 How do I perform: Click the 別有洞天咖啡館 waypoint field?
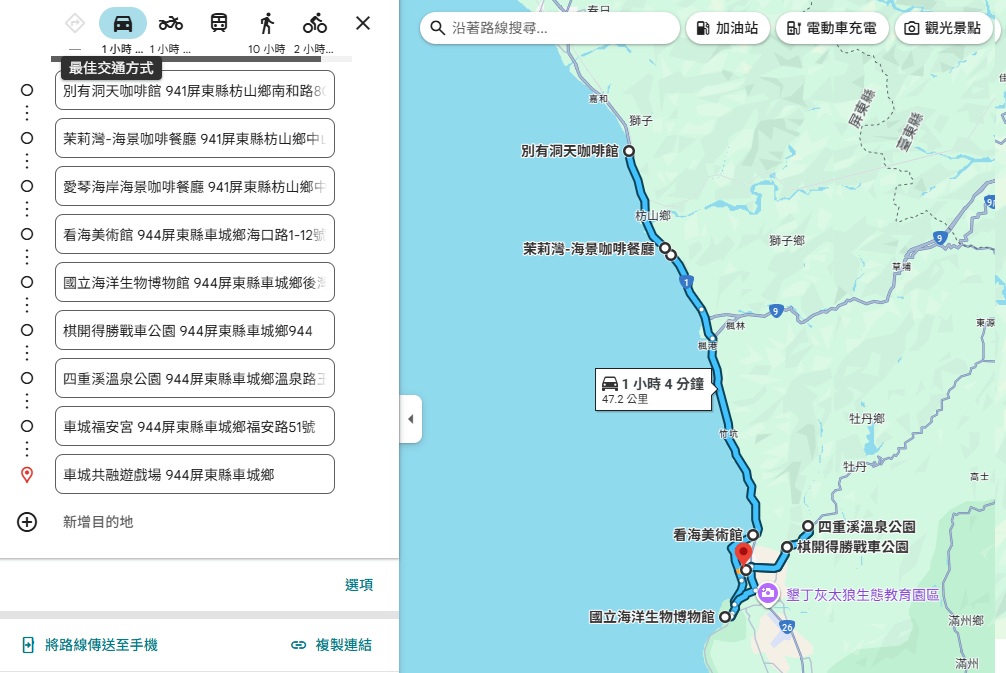click(194, 90)
